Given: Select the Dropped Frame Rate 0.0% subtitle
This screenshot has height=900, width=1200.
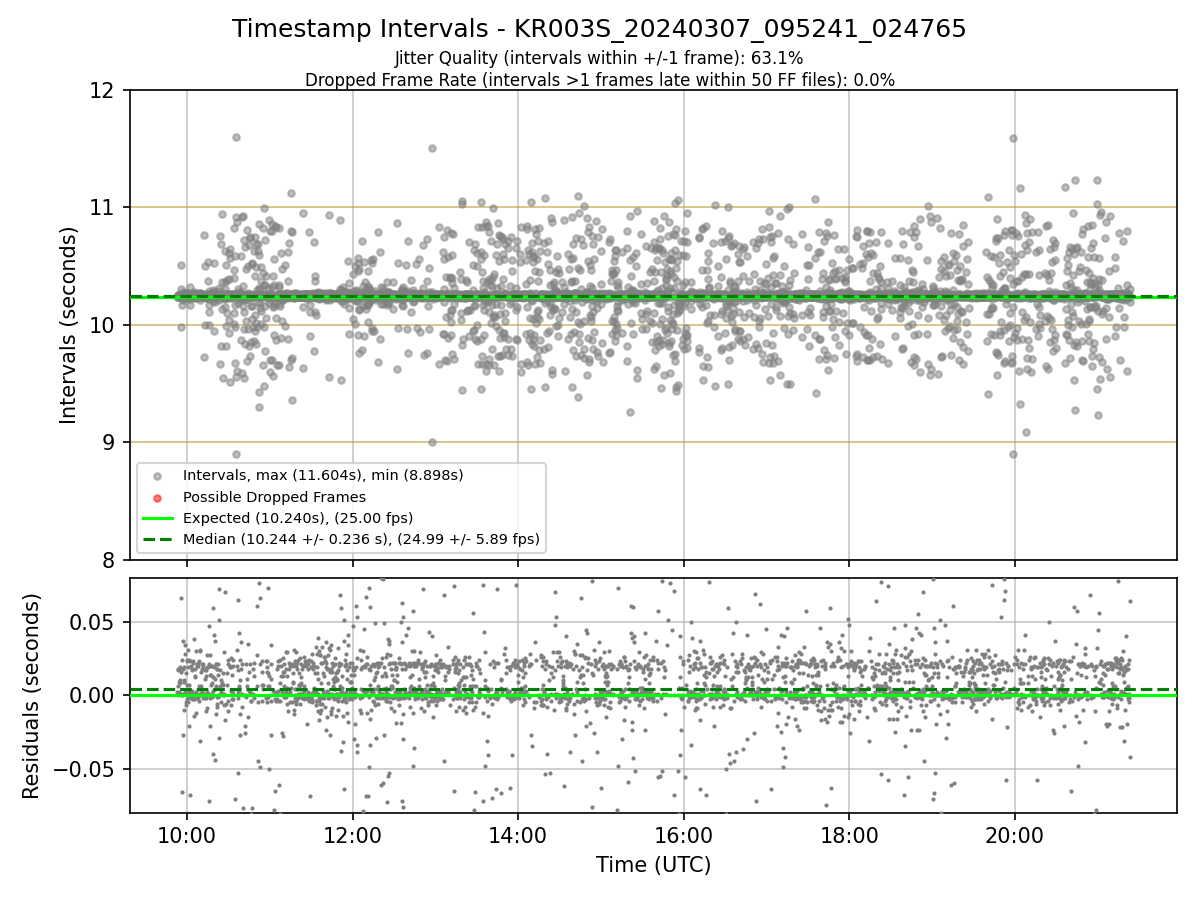Looking at the screenshot, I should coord(599,80).
